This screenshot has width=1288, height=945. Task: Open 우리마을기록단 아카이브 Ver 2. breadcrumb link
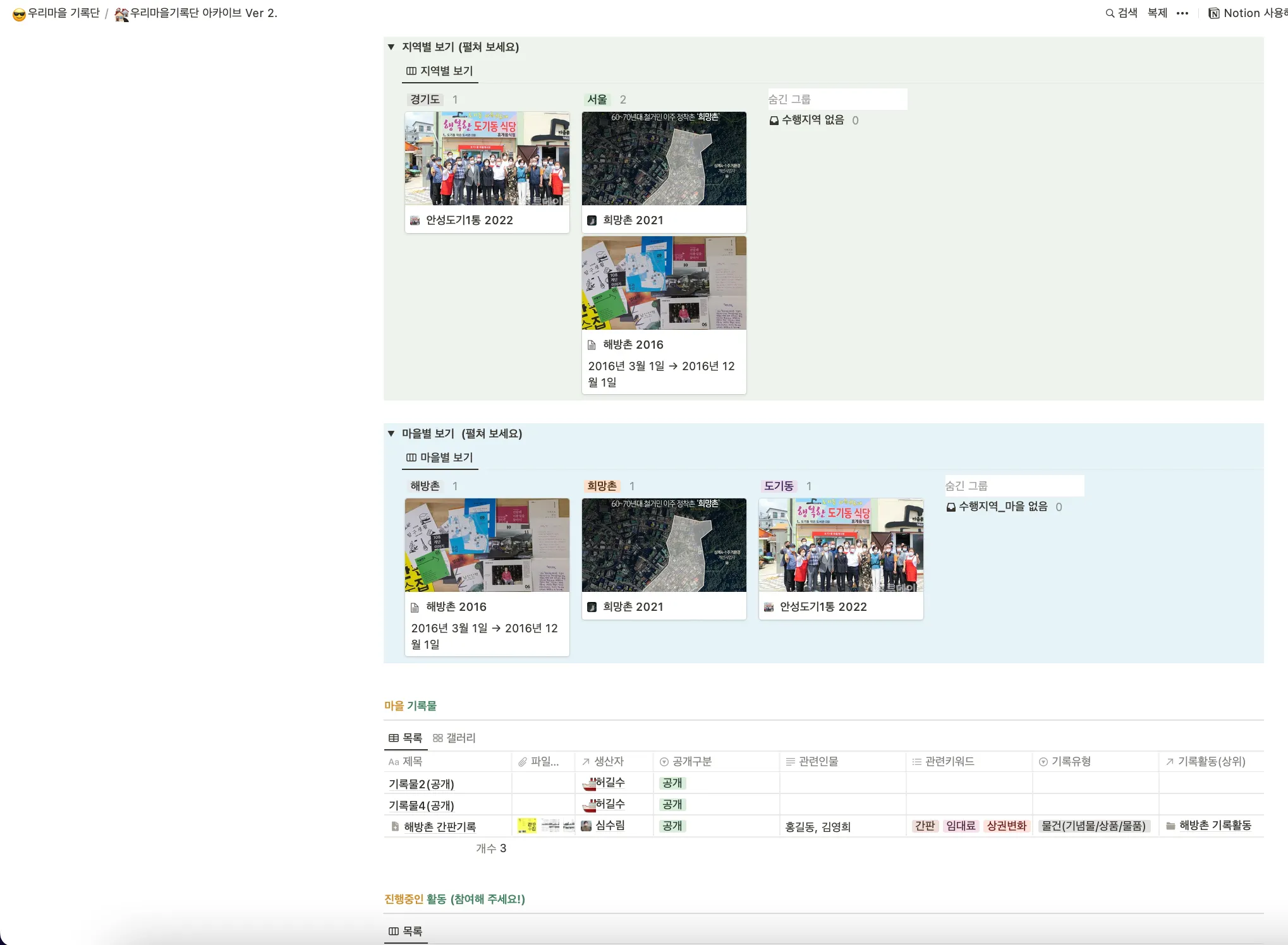tap(197, 13)
